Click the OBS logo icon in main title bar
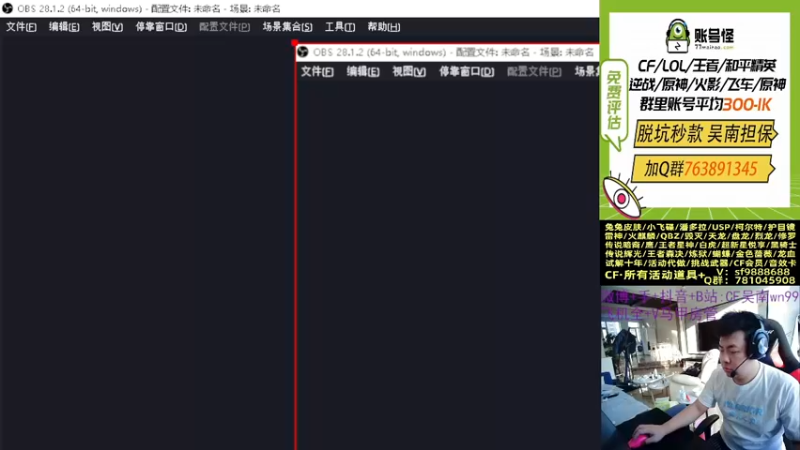 (8, 8)
